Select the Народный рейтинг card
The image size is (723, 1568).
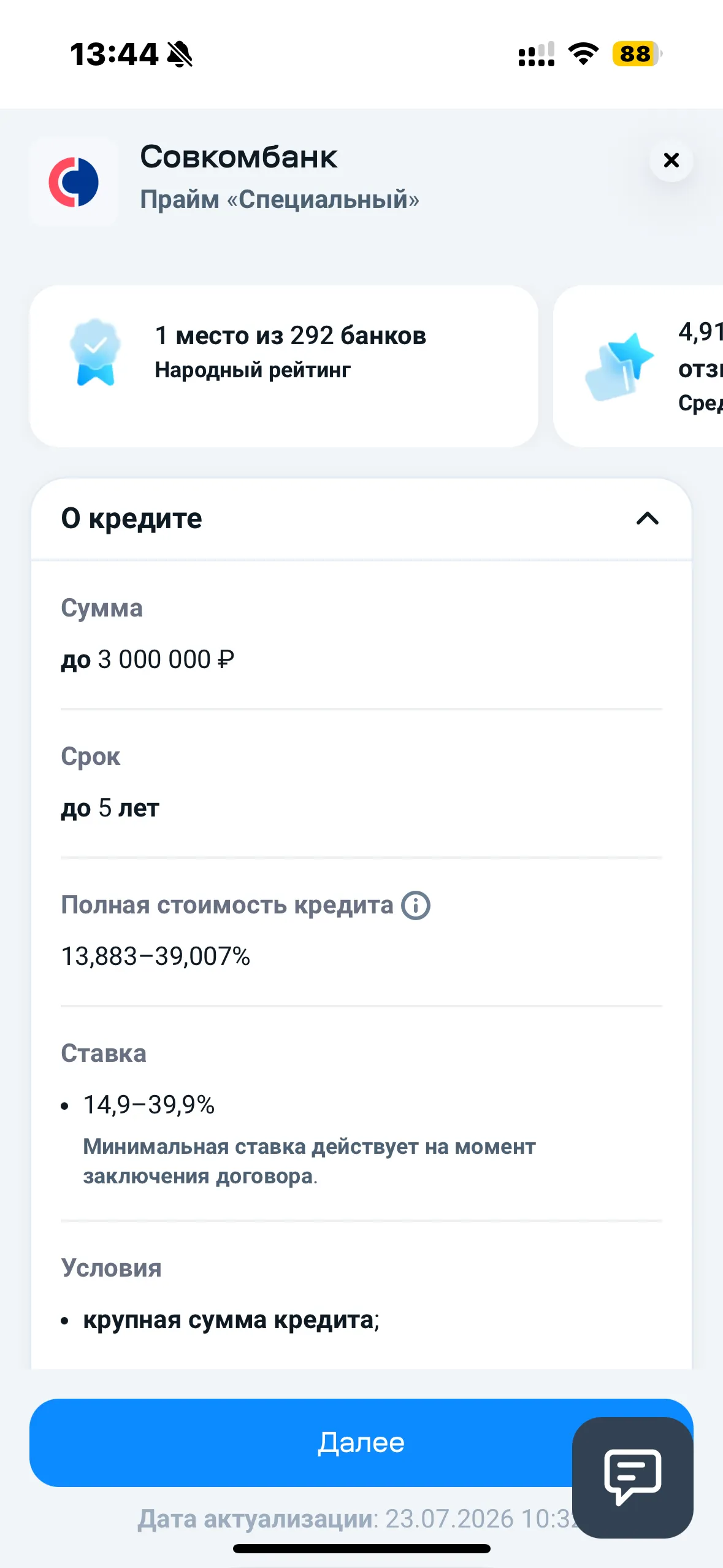tap(284, 366)
